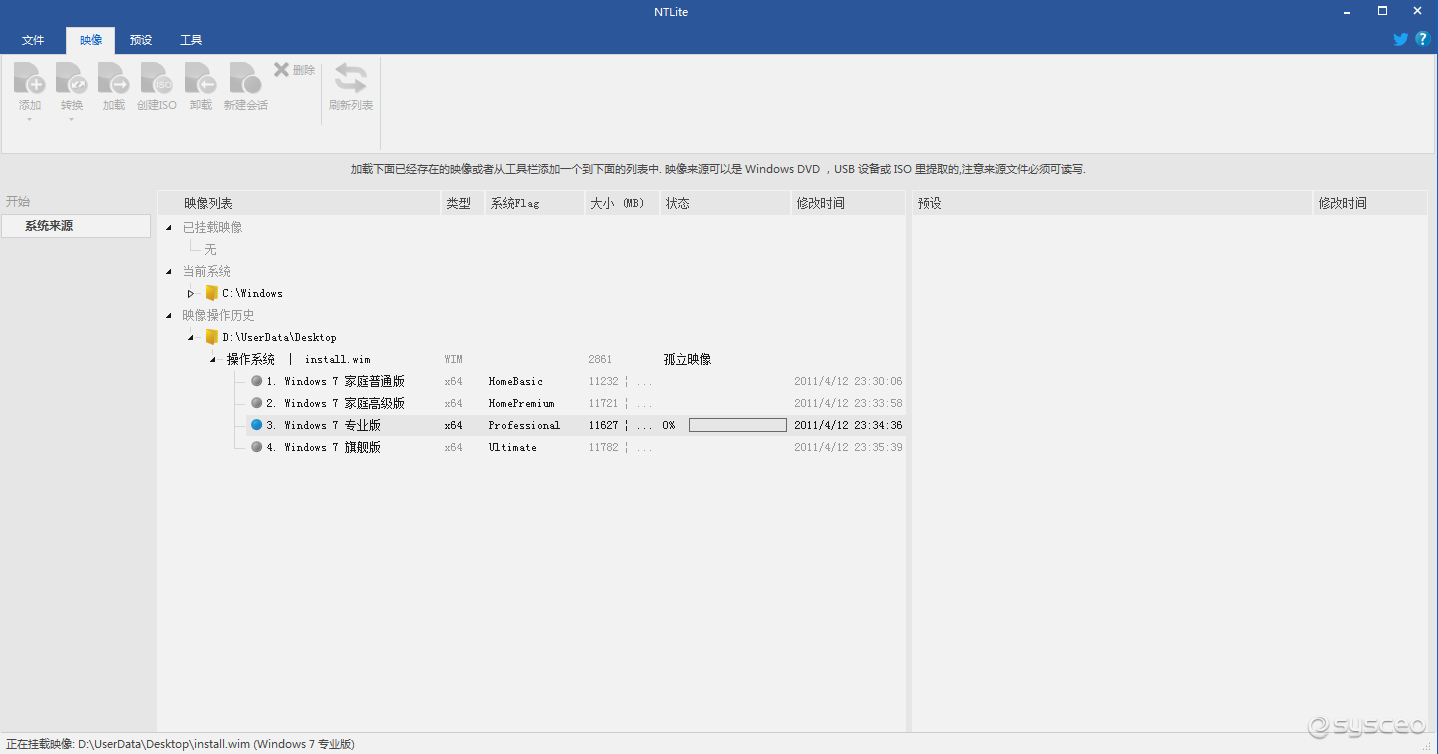Open dropdown arrow under 添加

(29, 120)
